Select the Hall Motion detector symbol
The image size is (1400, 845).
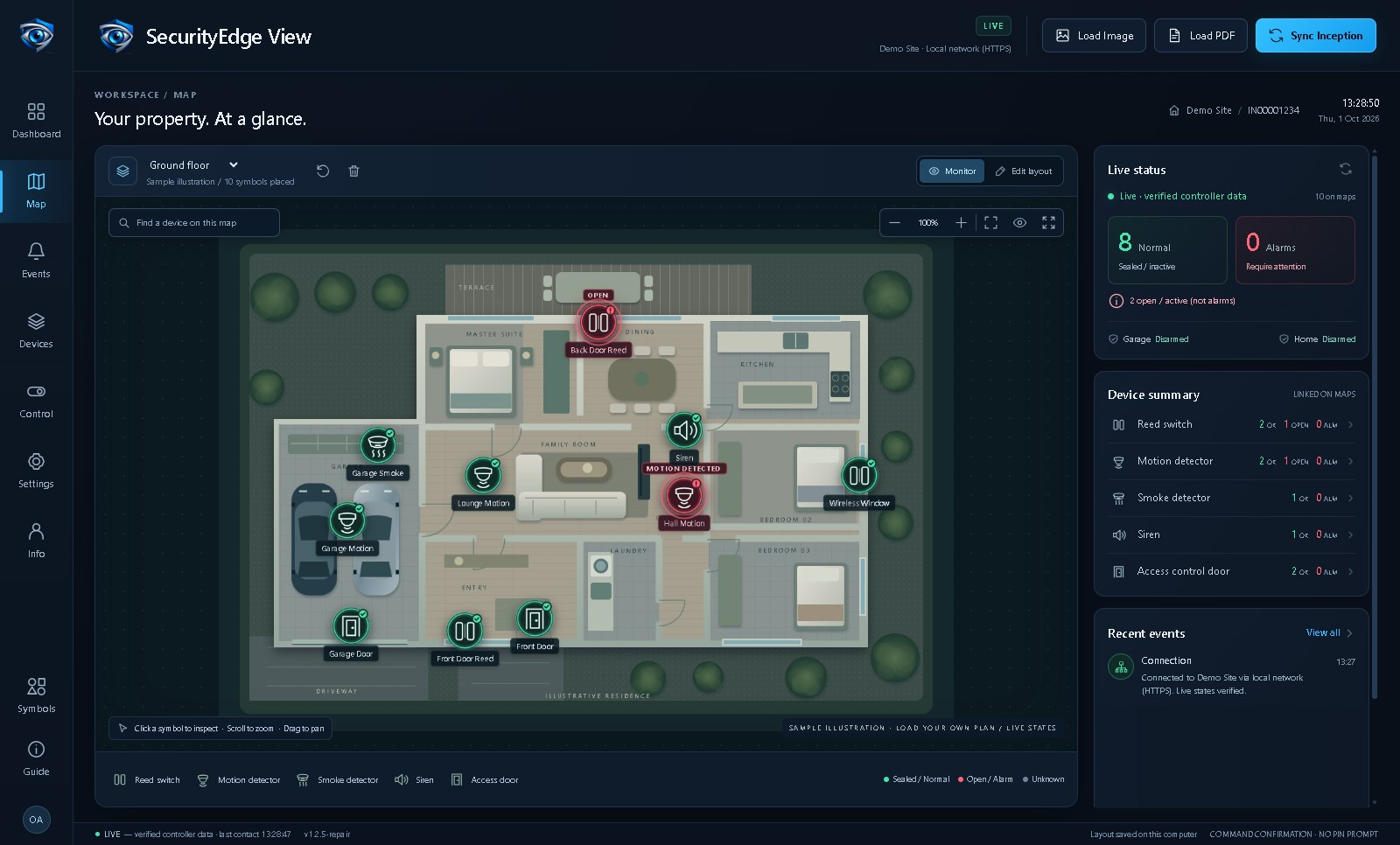pyautogui.click(x=684, y=496)
